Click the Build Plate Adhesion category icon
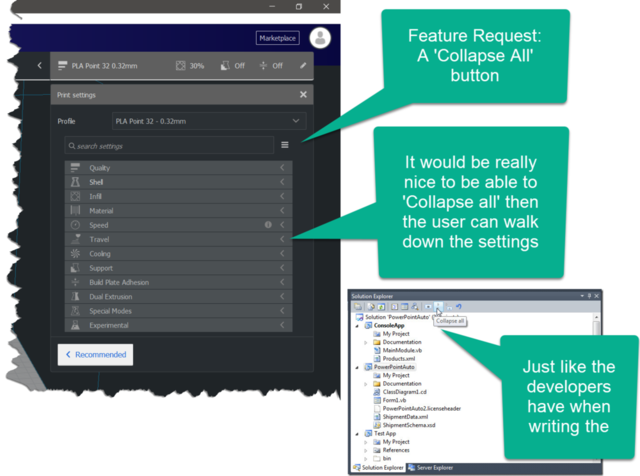The image size is (640, 476). tap(75, 282)
